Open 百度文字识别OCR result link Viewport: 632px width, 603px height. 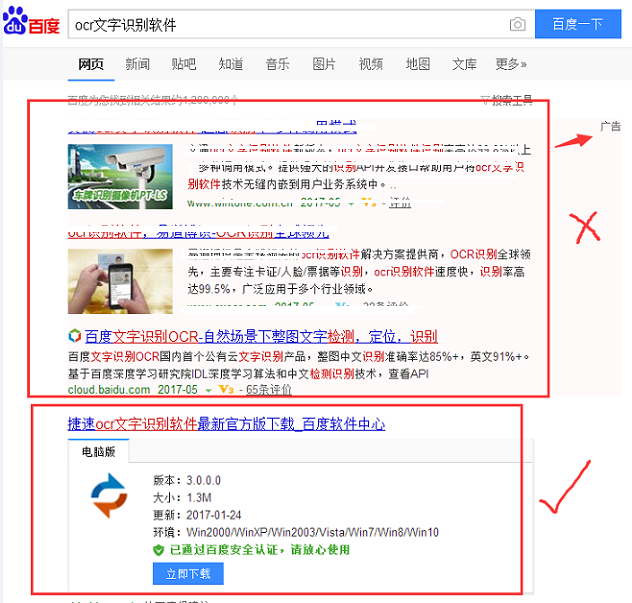[x=261, y=336]
